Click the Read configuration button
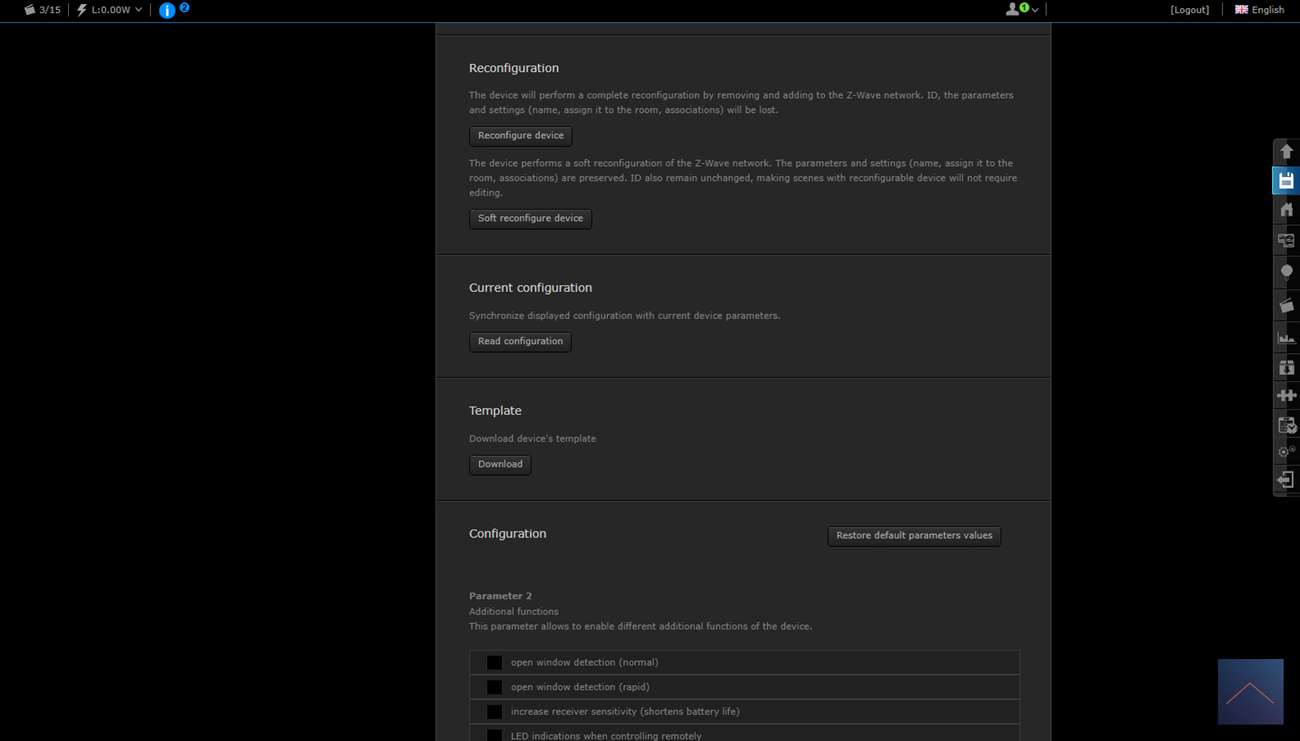 coord(520,342)
